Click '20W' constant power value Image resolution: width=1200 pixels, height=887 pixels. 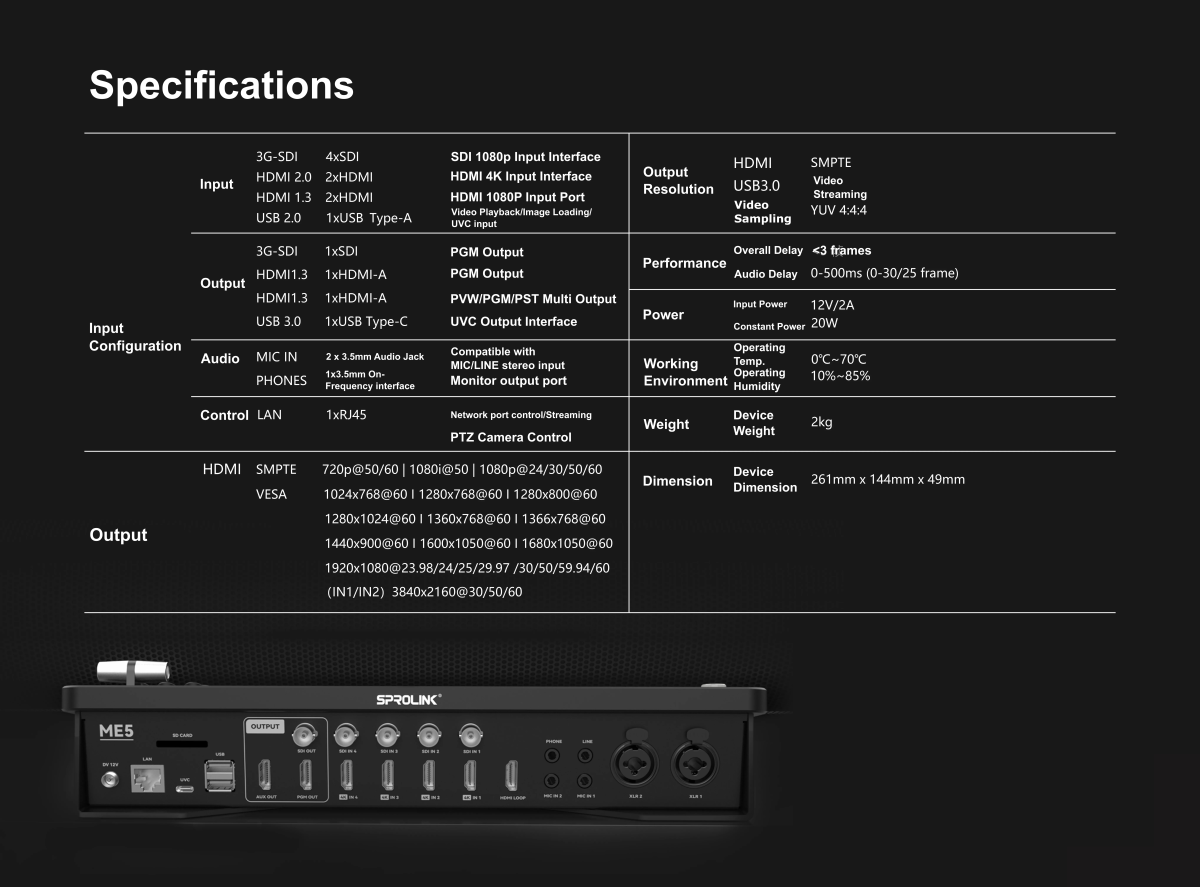click(x=824, y=323)
